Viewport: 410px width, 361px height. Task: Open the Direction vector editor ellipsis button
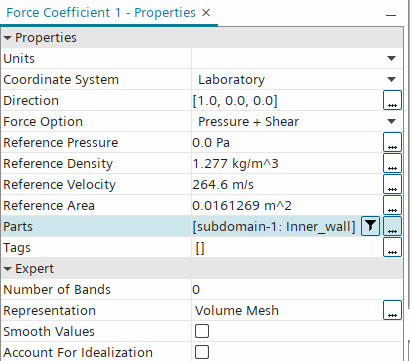tap(392, 100)
